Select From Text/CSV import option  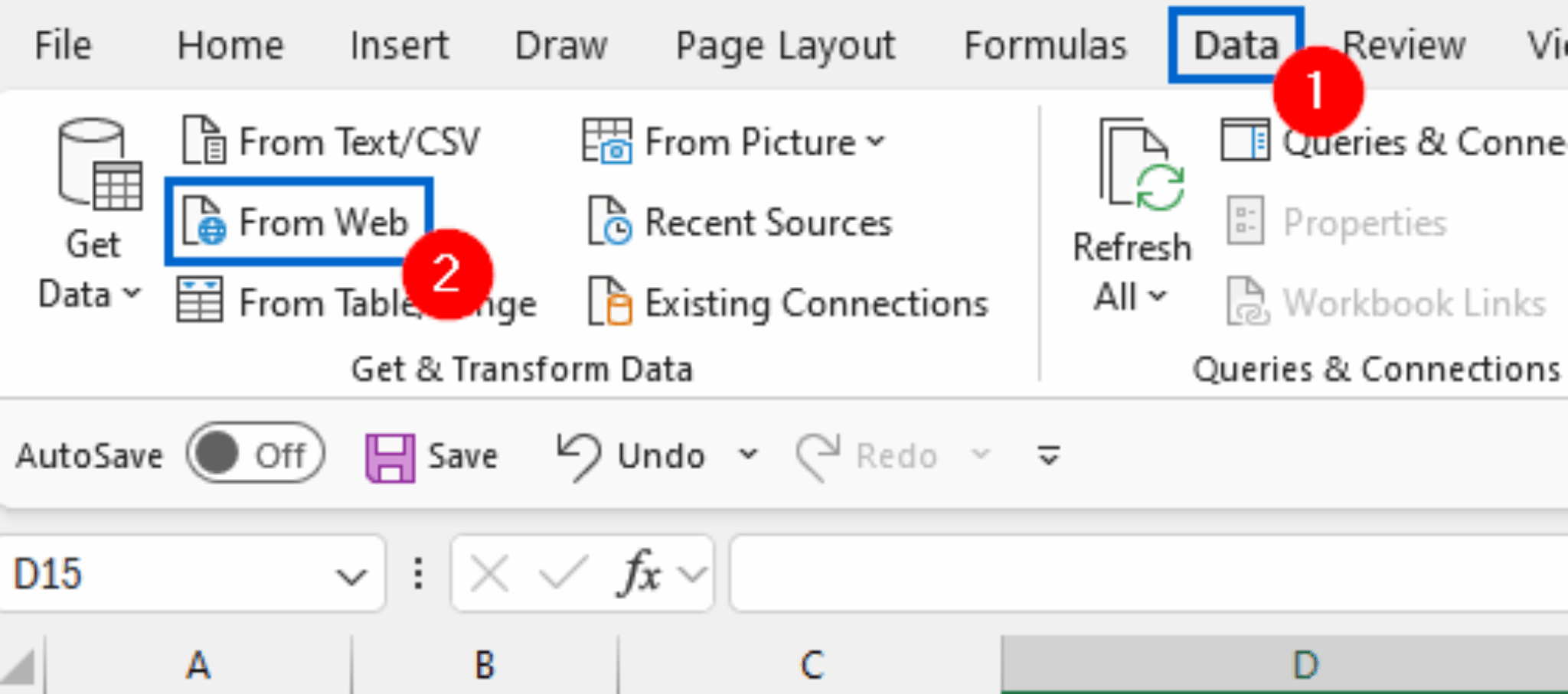pos(329,140)
